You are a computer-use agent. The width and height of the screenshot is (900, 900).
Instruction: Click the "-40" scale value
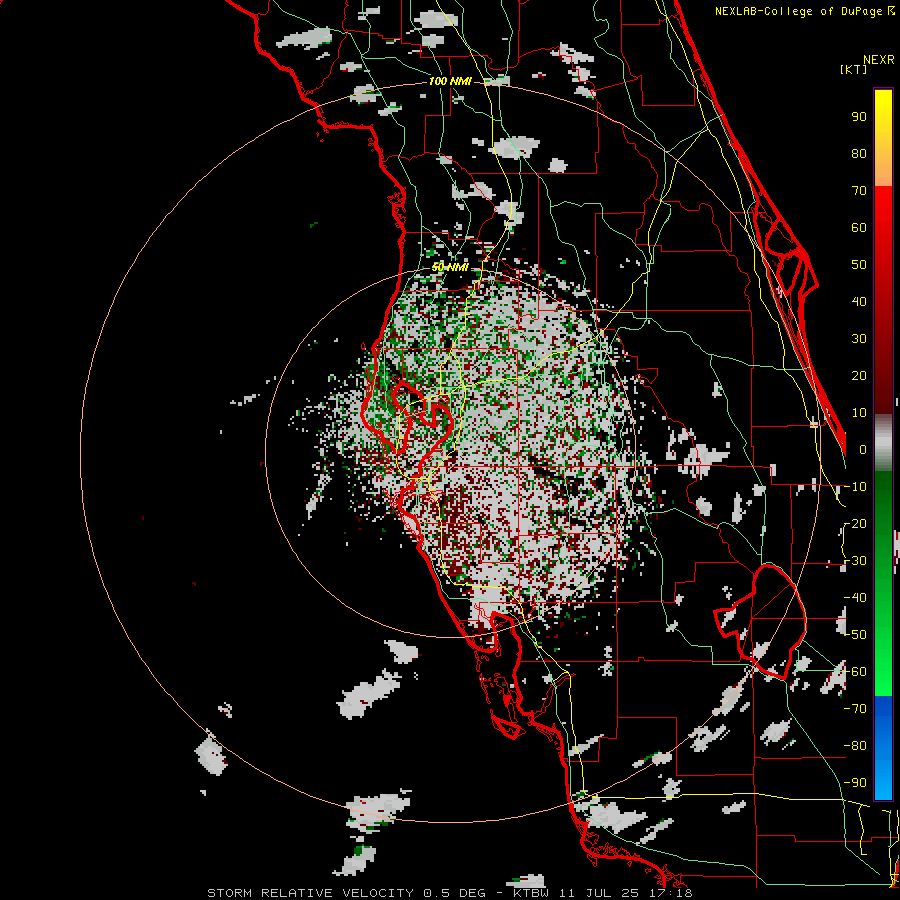pos(855,598)
